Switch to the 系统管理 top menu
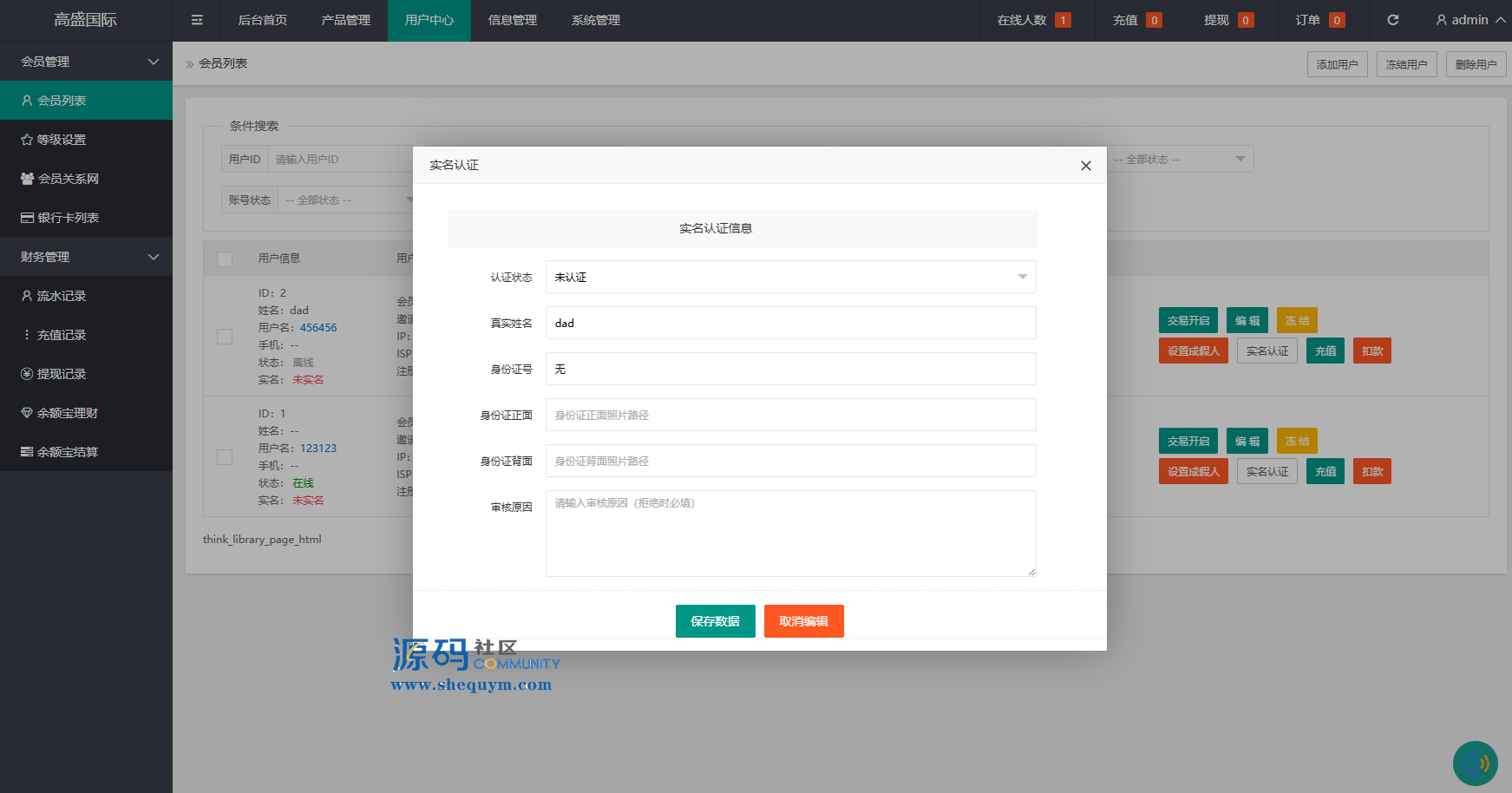The height and width of the screenshot is (793, 1512). [x=595, y=20]
